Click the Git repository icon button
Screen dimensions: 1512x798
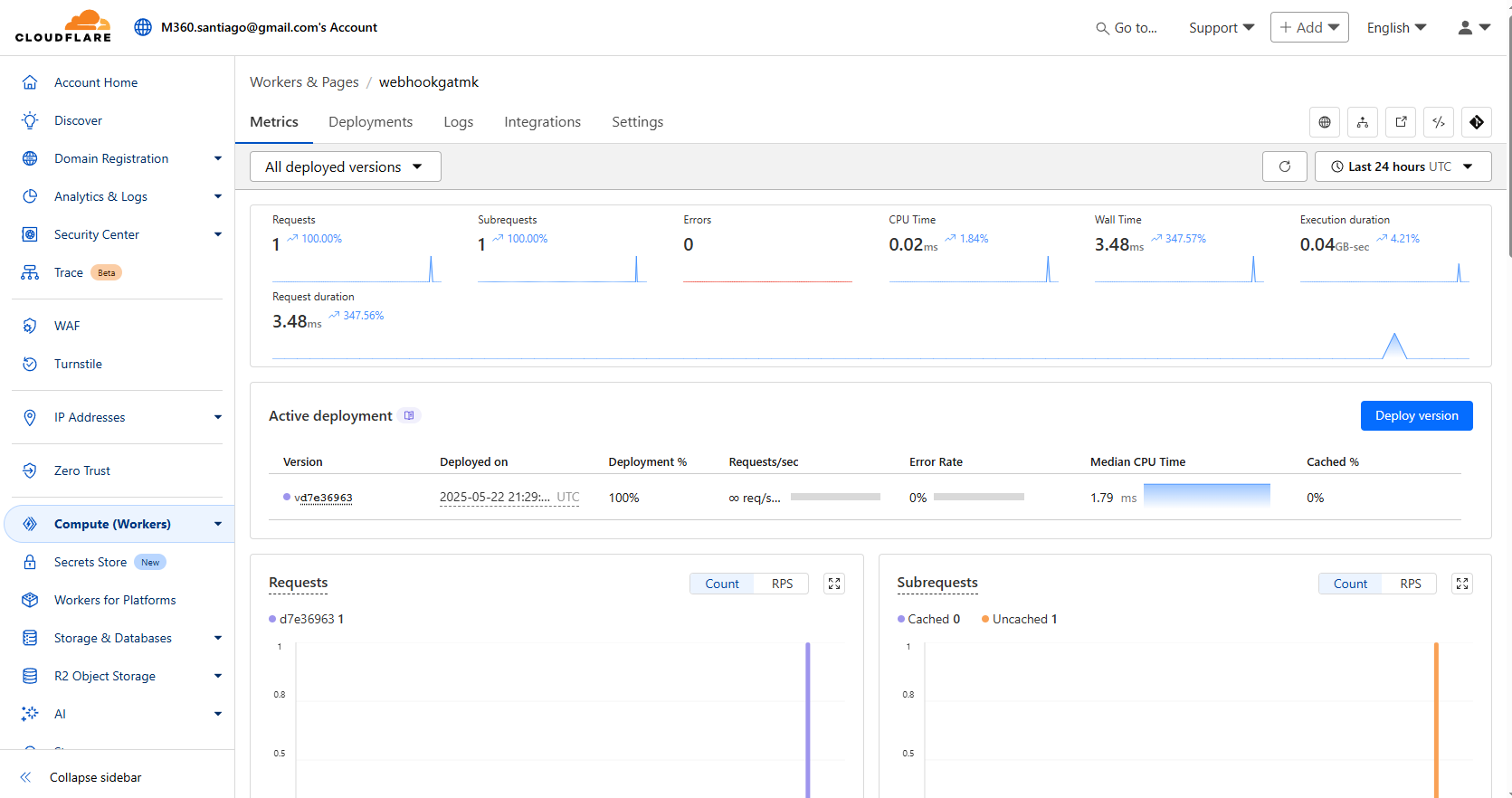pos(1476,122)
